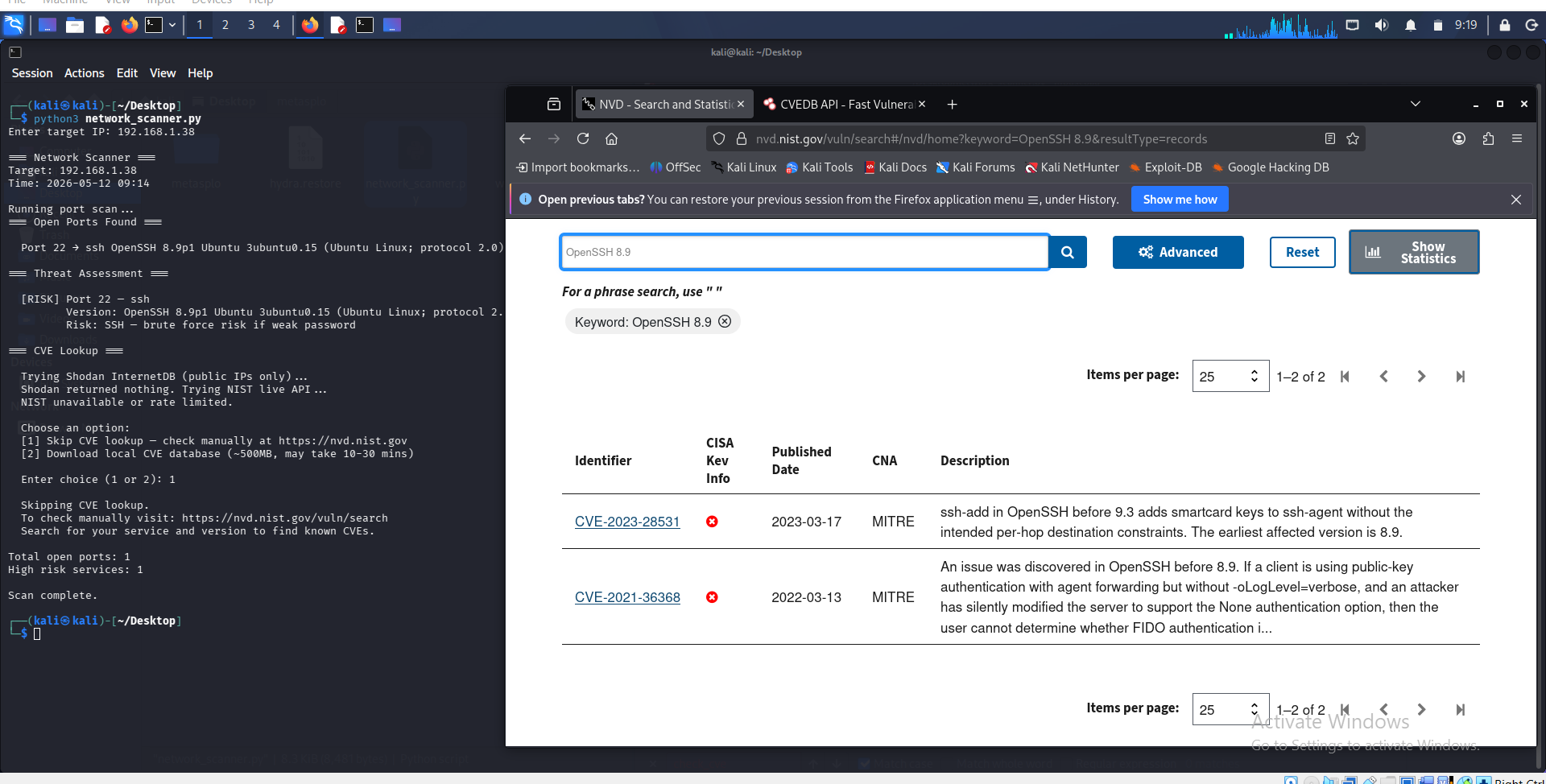Open the OffSec bookmark
1546x784 pixels.
point(675,167)
